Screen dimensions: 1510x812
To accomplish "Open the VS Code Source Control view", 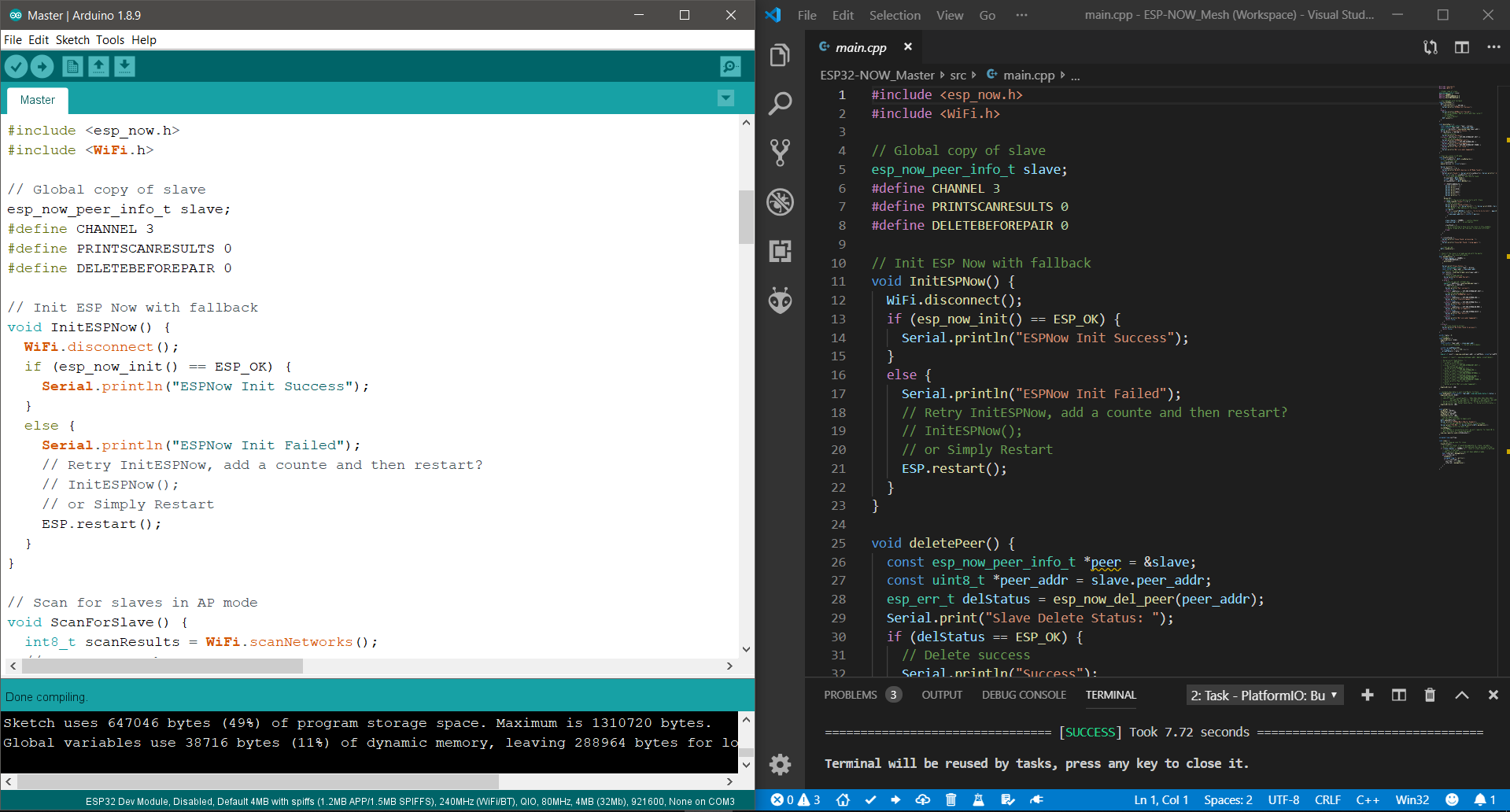I will click(x=780, y=153).
